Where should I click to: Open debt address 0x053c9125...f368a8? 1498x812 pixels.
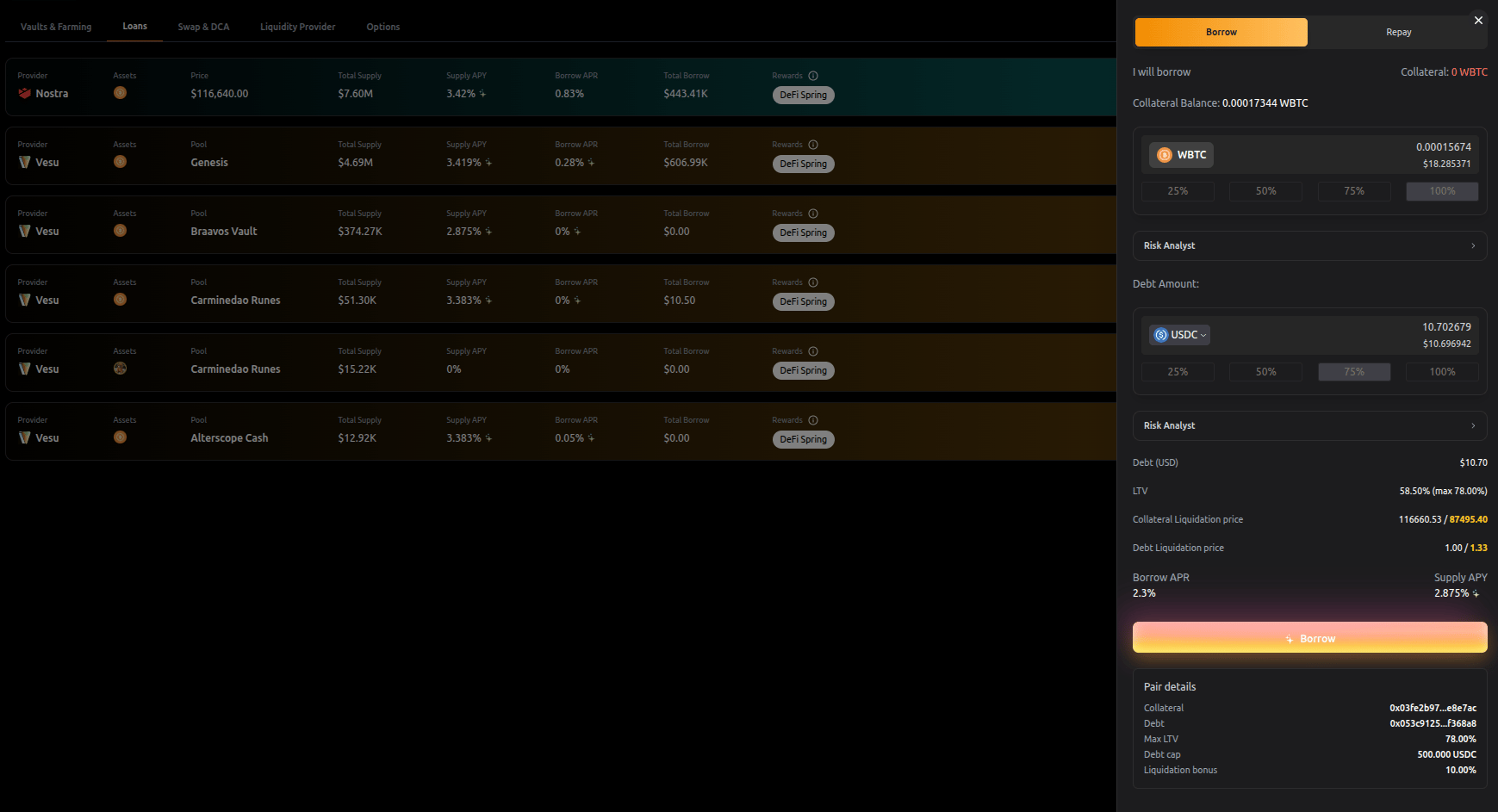1433,723
